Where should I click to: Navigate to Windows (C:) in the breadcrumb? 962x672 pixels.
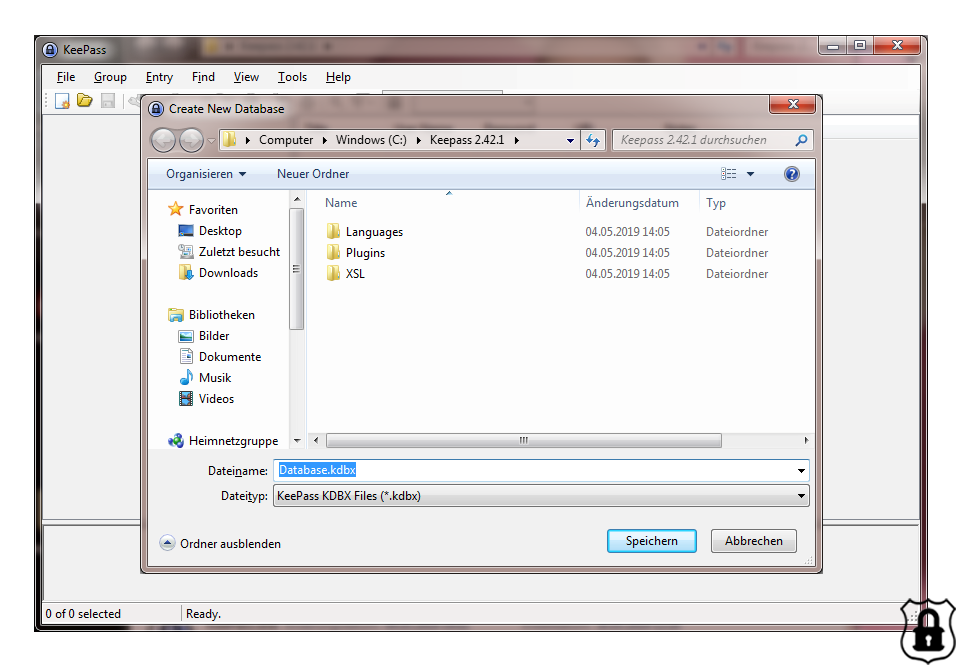pyautogui.click(x=371, y=141)
